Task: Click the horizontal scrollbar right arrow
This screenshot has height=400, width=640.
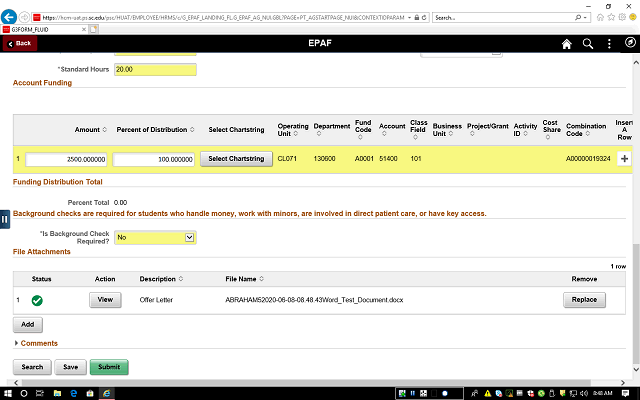Action: 623,383
